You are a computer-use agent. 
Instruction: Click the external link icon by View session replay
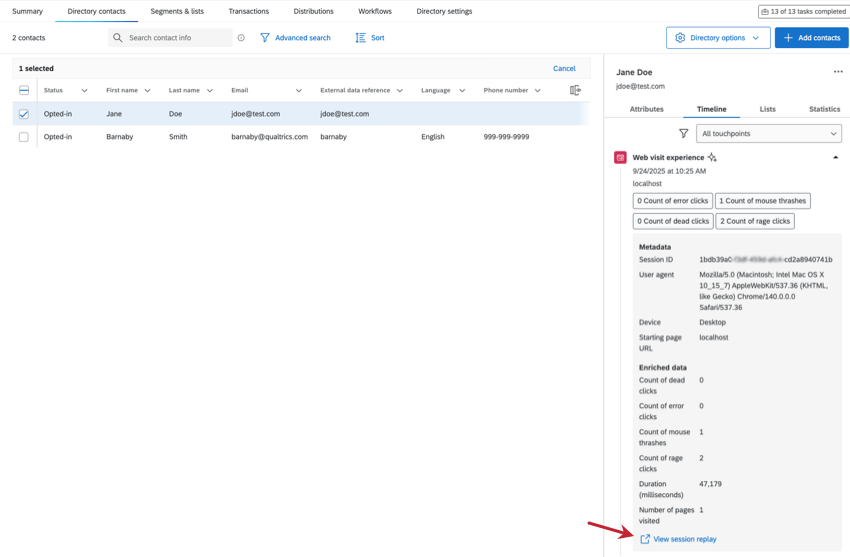click(645, 539)
